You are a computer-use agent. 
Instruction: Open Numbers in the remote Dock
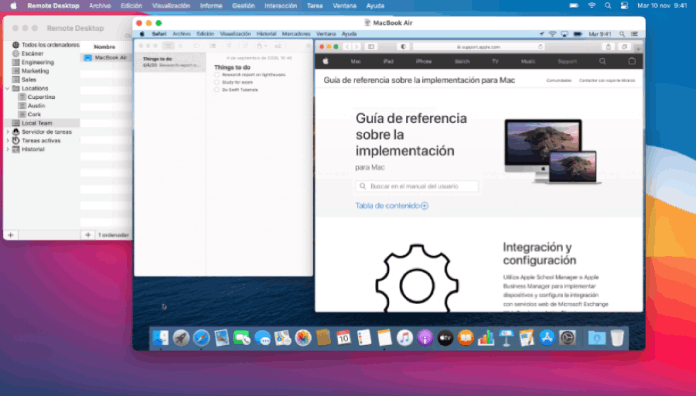pos(486,338)
